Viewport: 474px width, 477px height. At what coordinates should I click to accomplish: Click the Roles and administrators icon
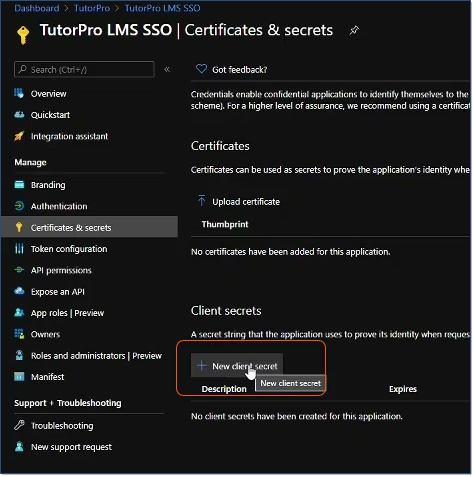click(x=19, y=355)
